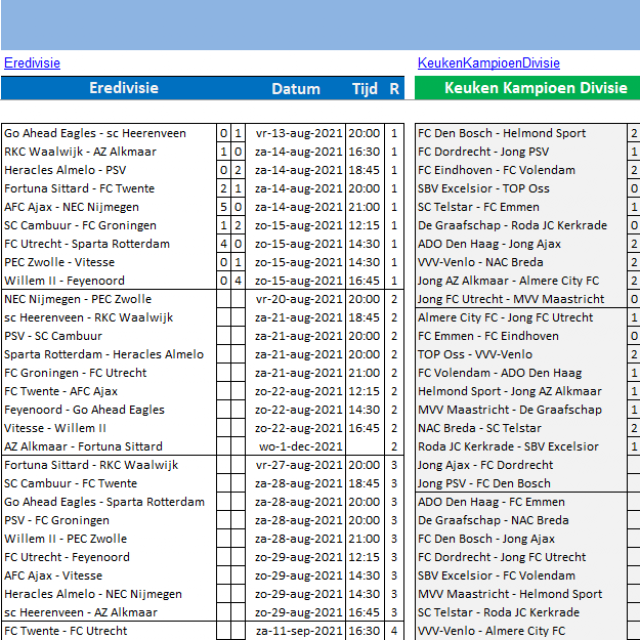The image size is (640, 640).
Task: Select the AFC Ajax - NEC Nijmegen match
Action: pyautogui.click(x=71, y=207)
